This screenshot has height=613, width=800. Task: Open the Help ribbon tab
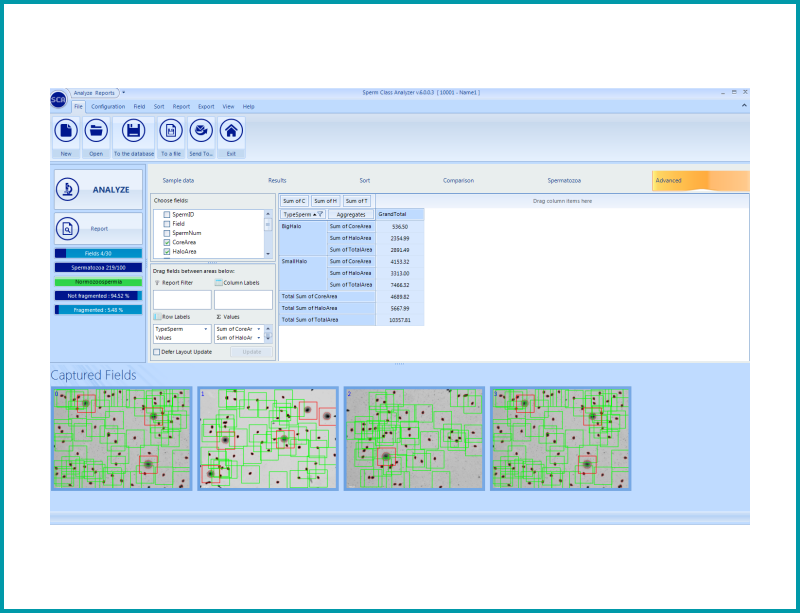[x=248, y=107]
